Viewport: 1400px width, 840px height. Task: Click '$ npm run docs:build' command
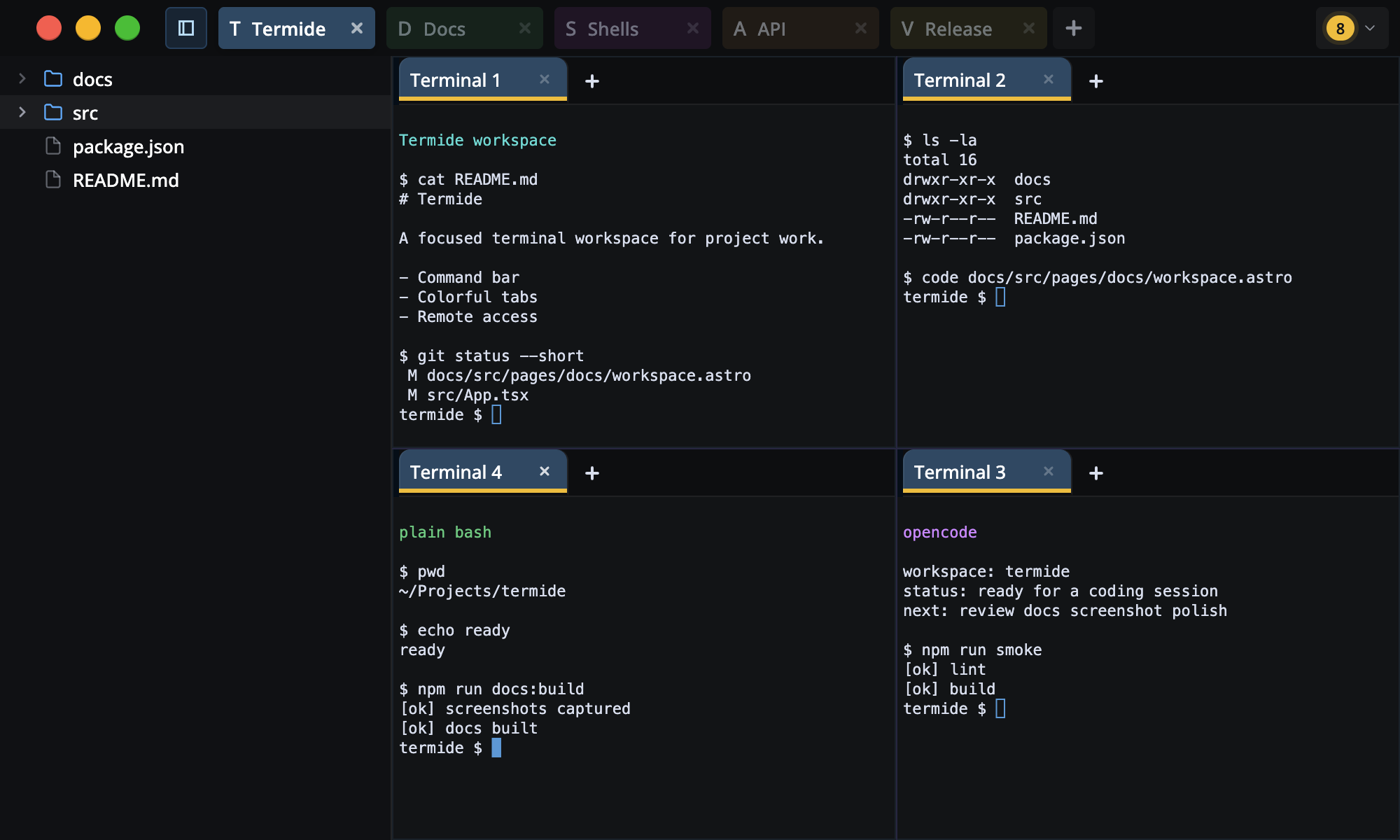pos(491,689)
